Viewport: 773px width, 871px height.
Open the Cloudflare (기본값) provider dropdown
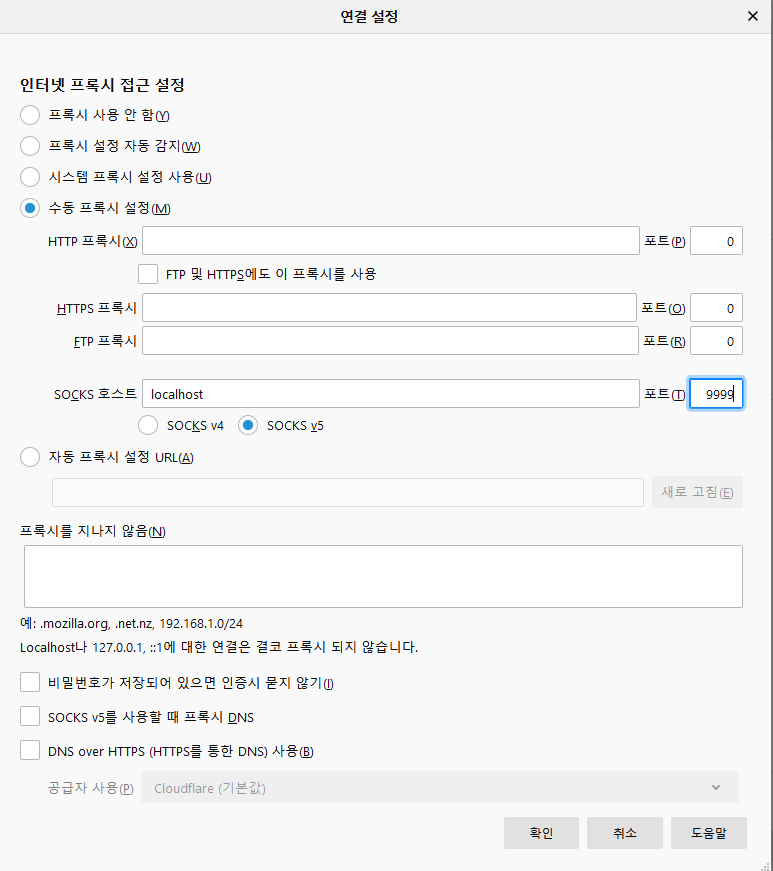pyautogui.click(x=440, y=787)
